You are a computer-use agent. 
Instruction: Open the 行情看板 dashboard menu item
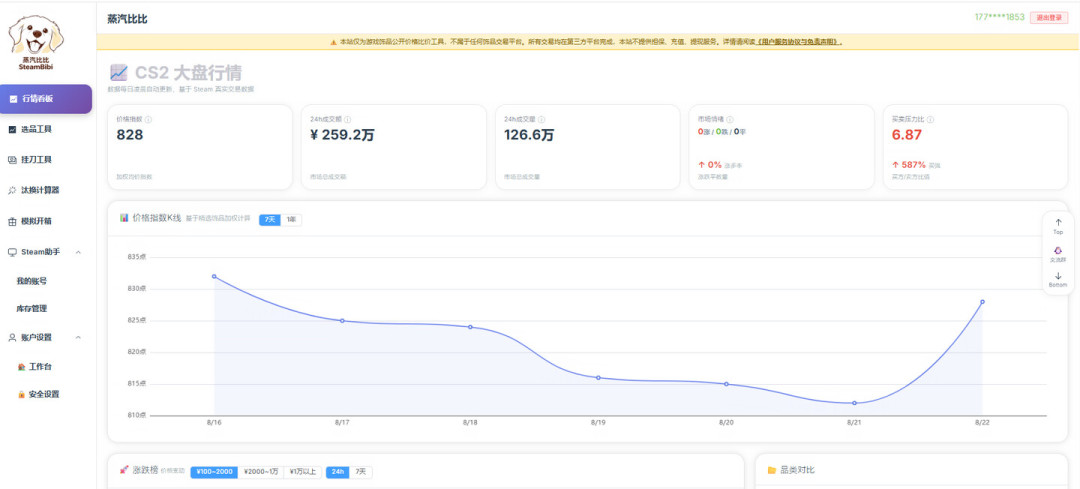tap(45, 99)
